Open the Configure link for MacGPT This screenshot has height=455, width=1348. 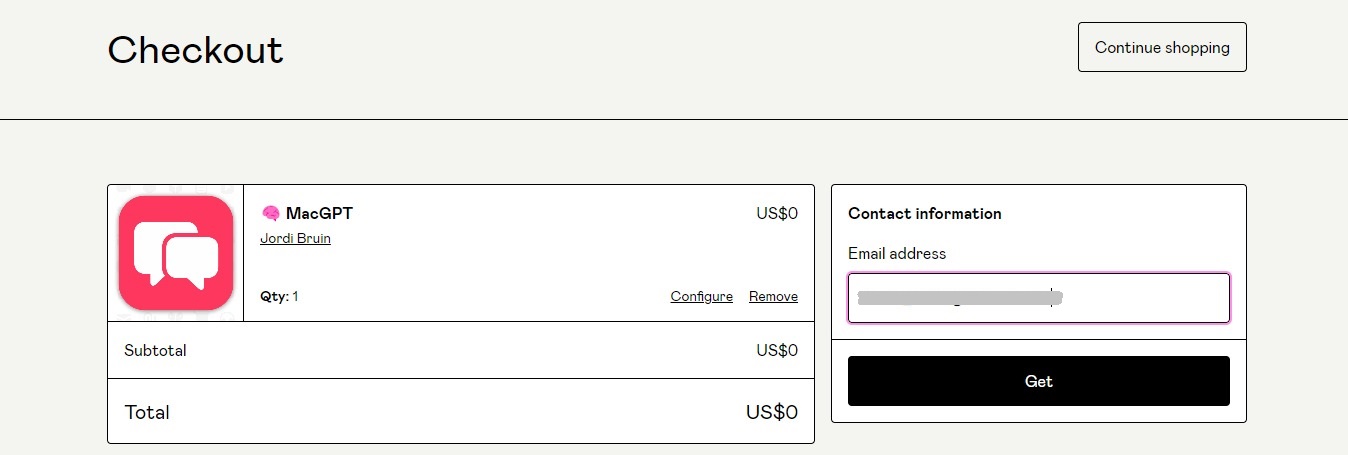701,297
